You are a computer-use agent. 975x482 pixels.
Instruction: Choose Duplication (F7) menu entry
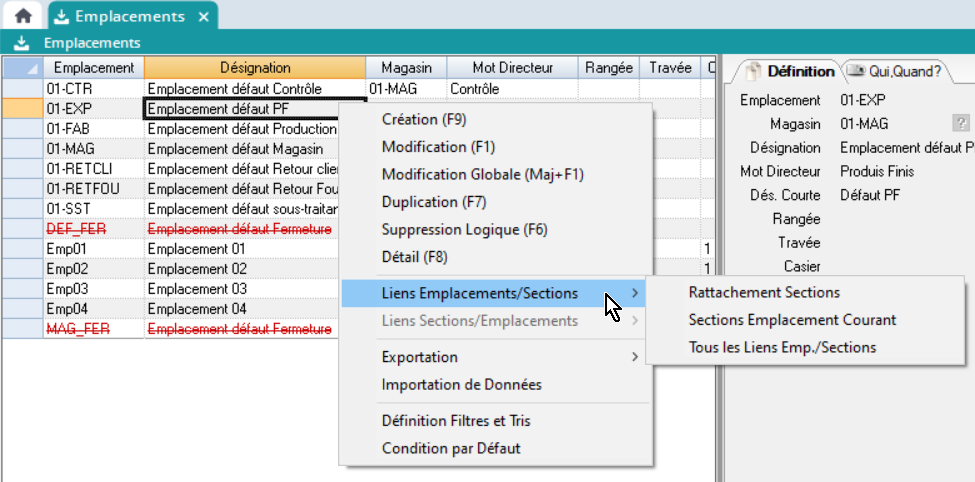(x=434, y=202)
